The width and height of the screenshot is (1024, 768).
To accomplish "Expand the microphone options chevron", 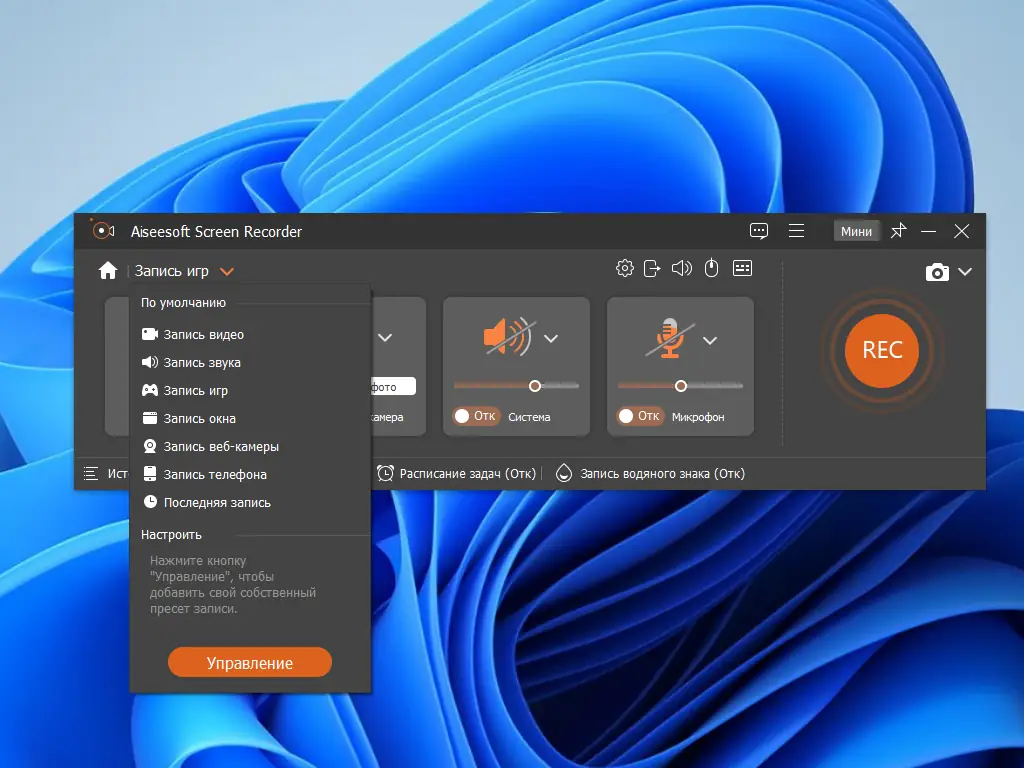I will [710, 340].
